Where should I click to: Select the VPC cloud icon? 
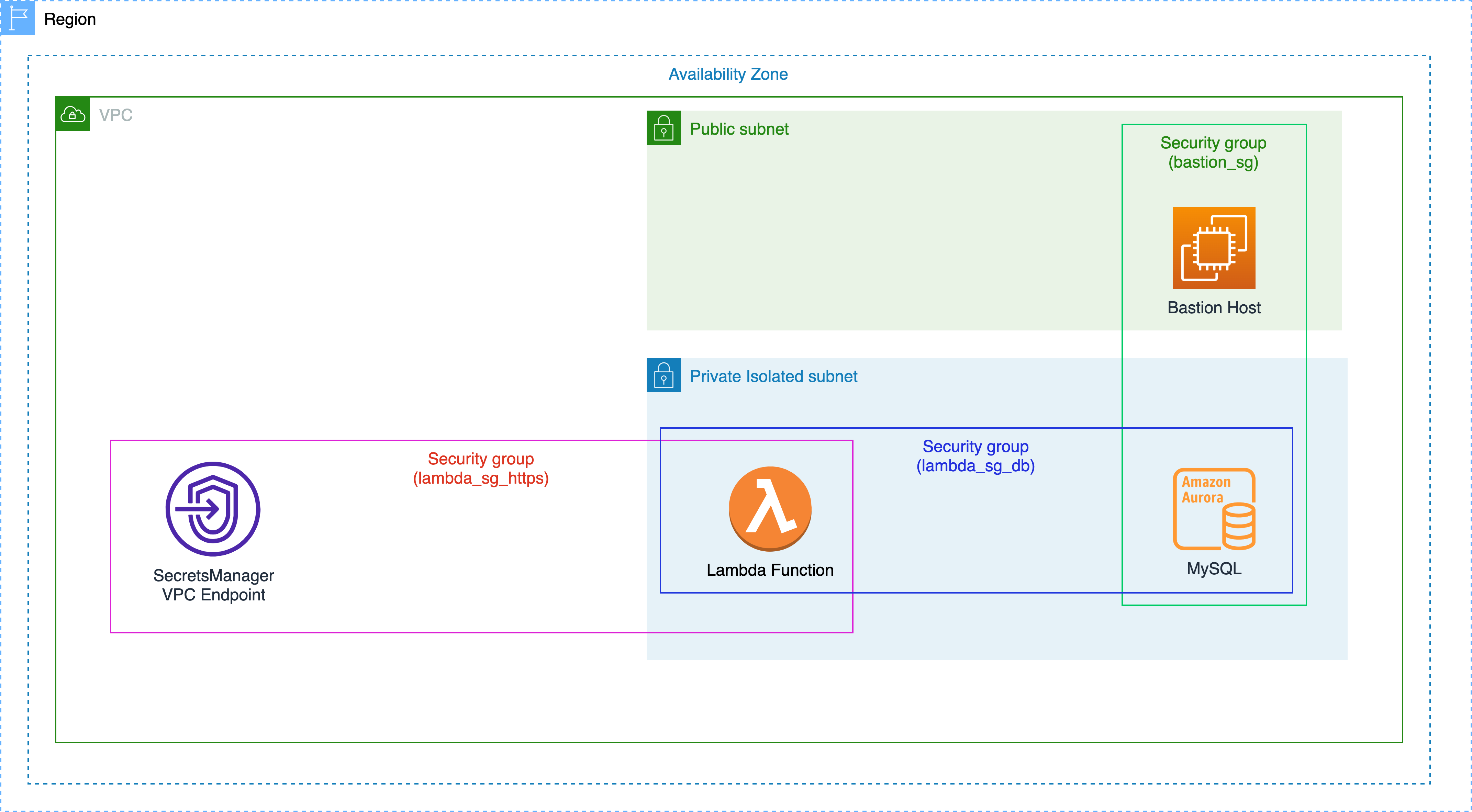[73, 114]
